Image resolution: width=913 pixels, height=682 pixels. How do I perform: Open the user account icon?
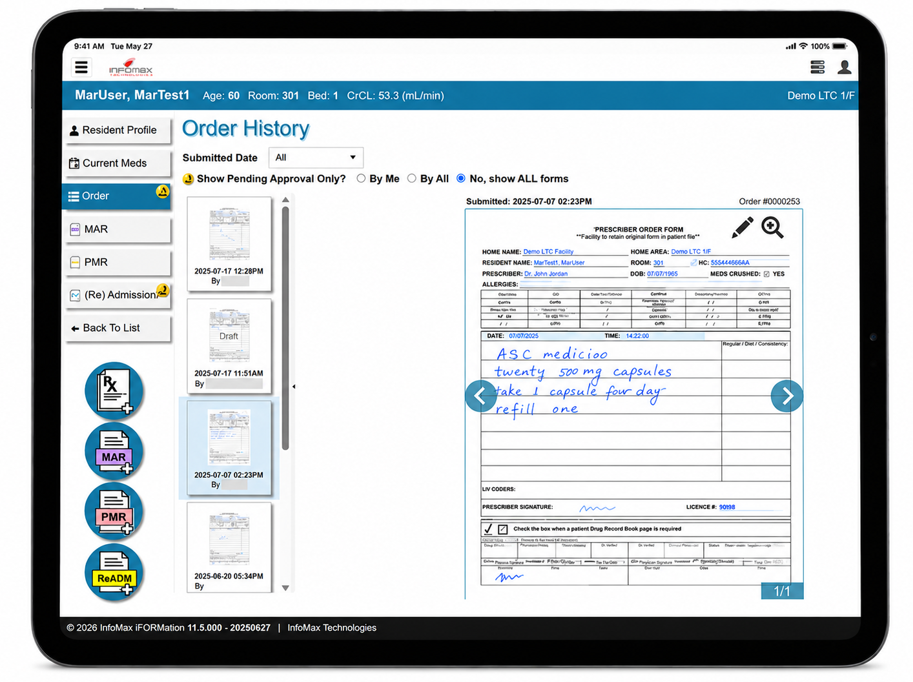click(x=844, y=67)
